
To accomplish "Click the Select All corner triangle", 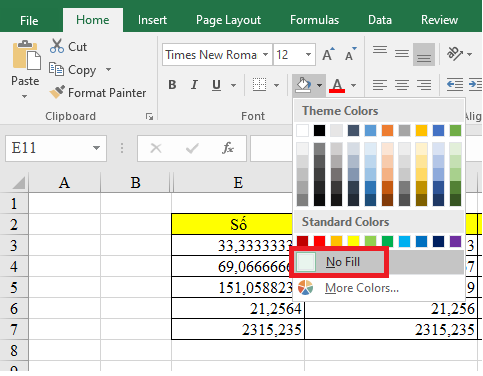I will 18,182.
